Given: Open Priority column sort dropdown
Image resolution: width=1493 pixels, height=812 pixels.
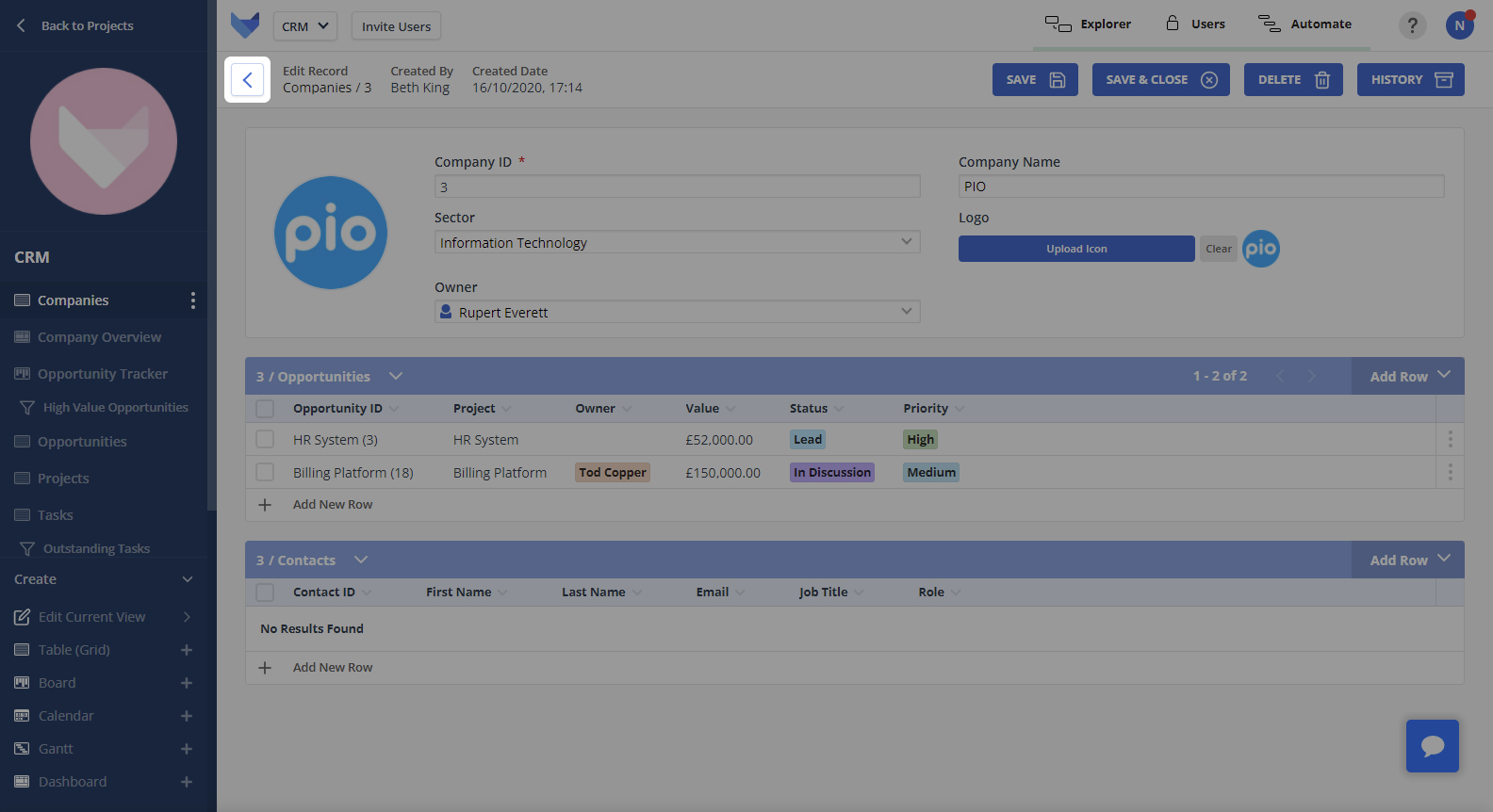Looking at the screenshot, I should click(x=960, y=409).
